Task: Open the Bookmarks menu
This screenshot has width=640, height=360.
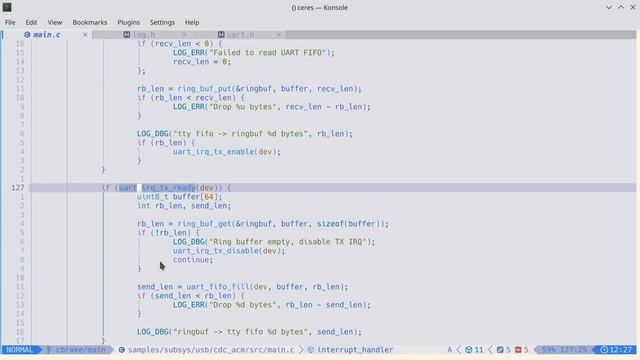Action: (x=90, y=22)
